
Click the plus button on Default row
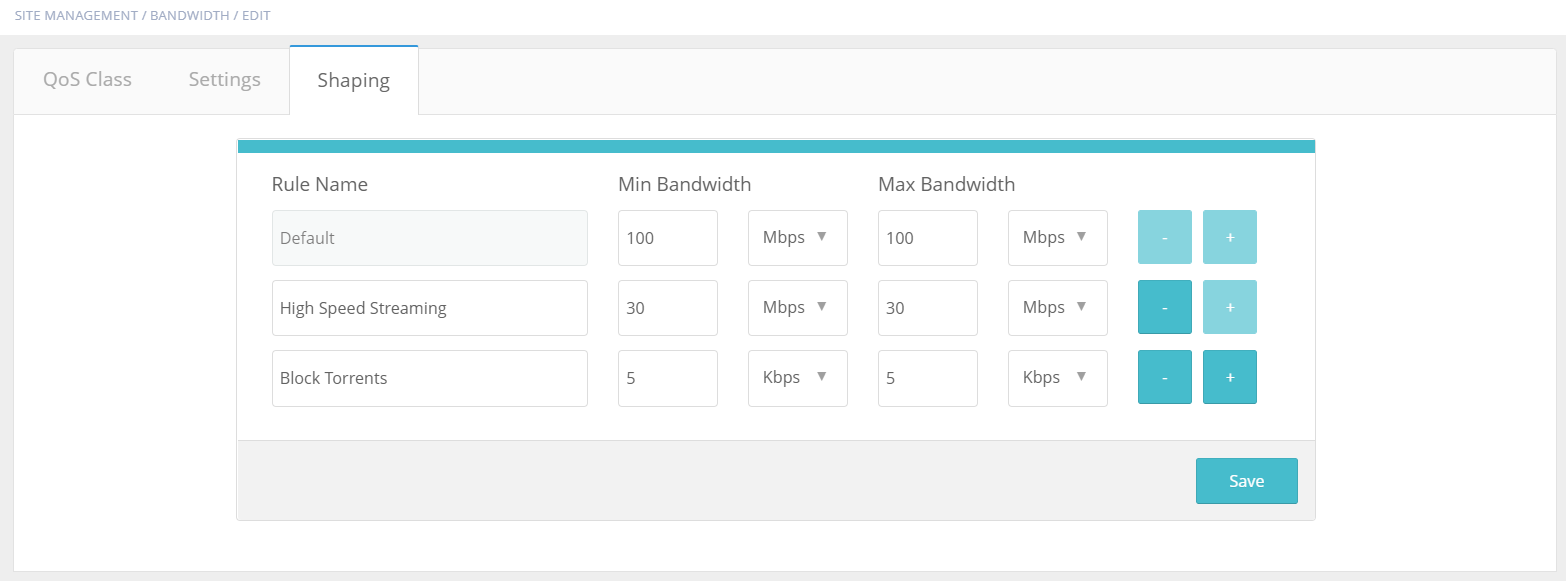coord(1230,237)
